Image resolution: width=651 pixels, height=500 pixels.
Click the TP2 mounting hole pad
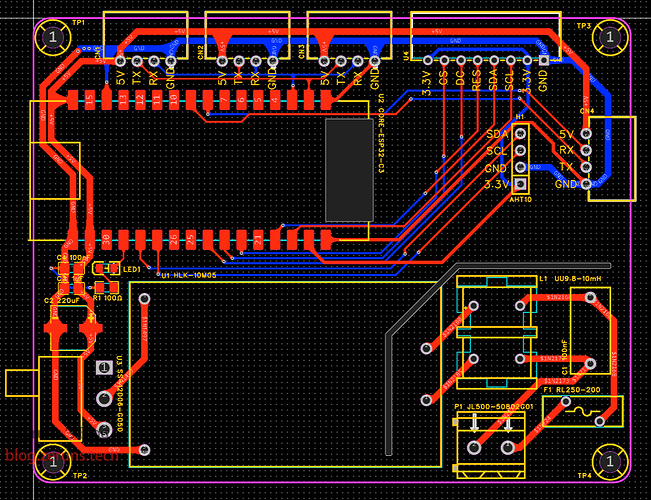pyautogui.click(x=51, y=456)
